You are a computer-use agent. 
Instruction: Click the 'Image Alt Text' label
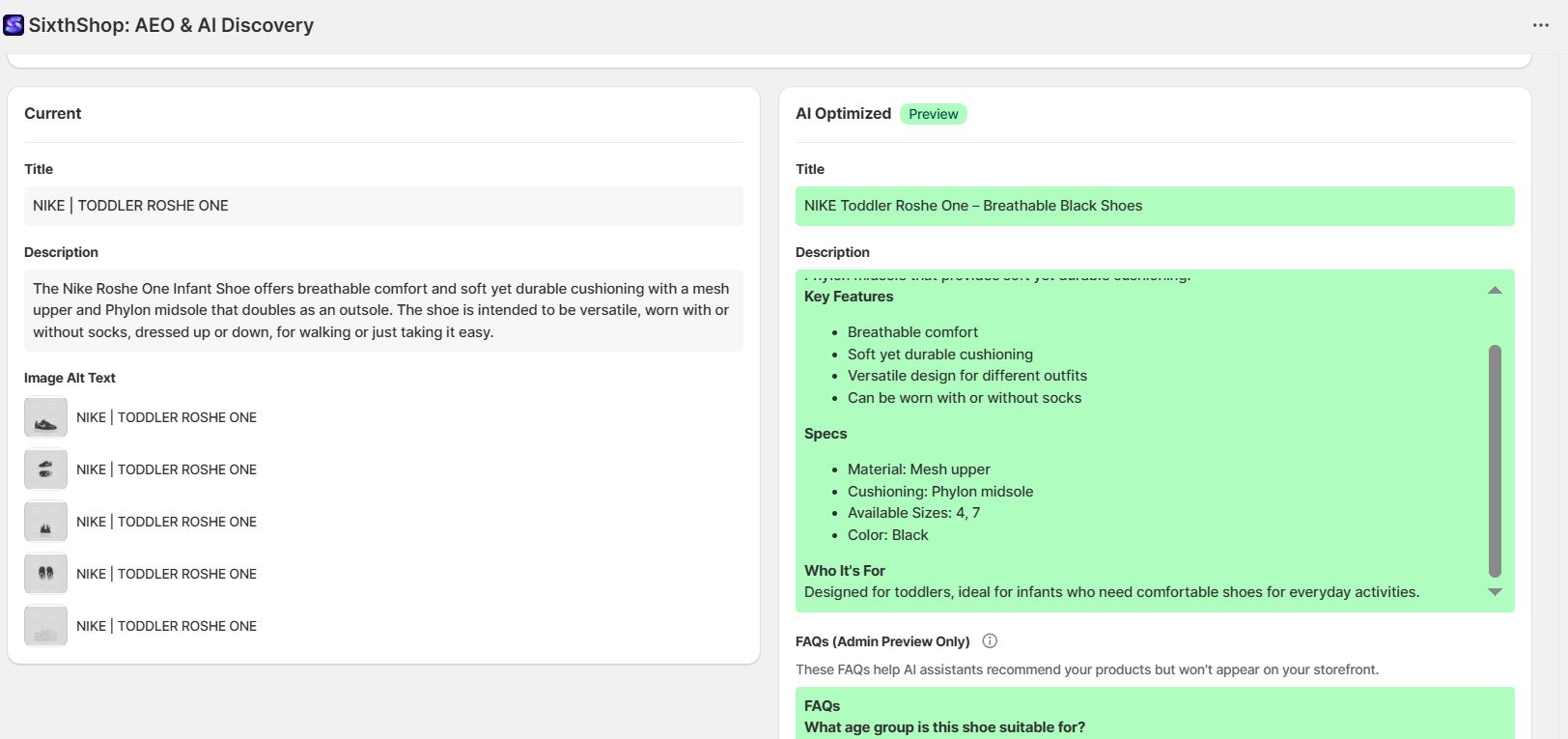tap(70, 378)
